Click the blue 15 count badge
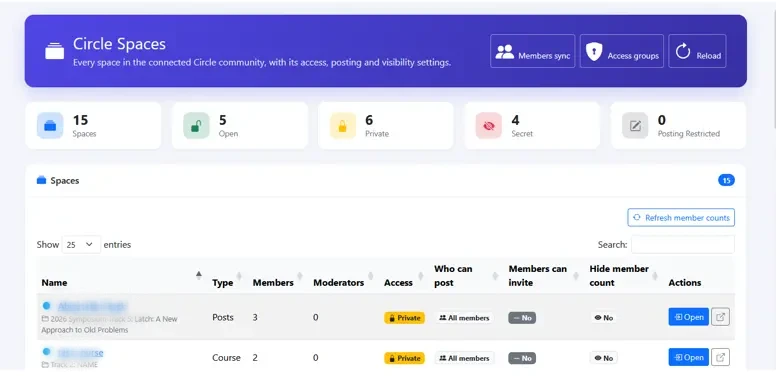 [726, 181]
